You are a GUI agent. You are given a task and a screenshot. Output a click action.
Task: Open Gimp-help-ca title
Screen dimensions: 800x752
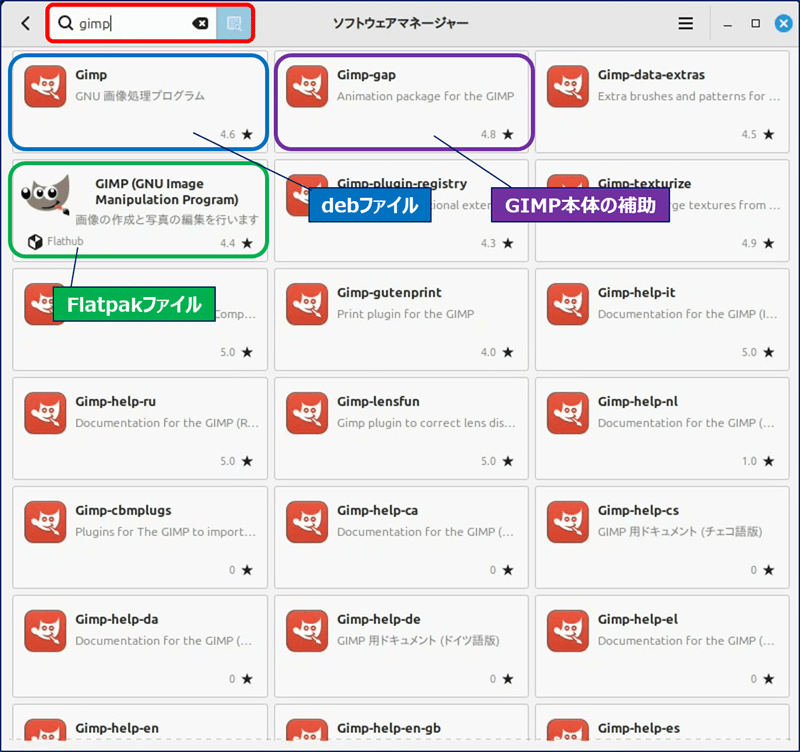point(377,511)
